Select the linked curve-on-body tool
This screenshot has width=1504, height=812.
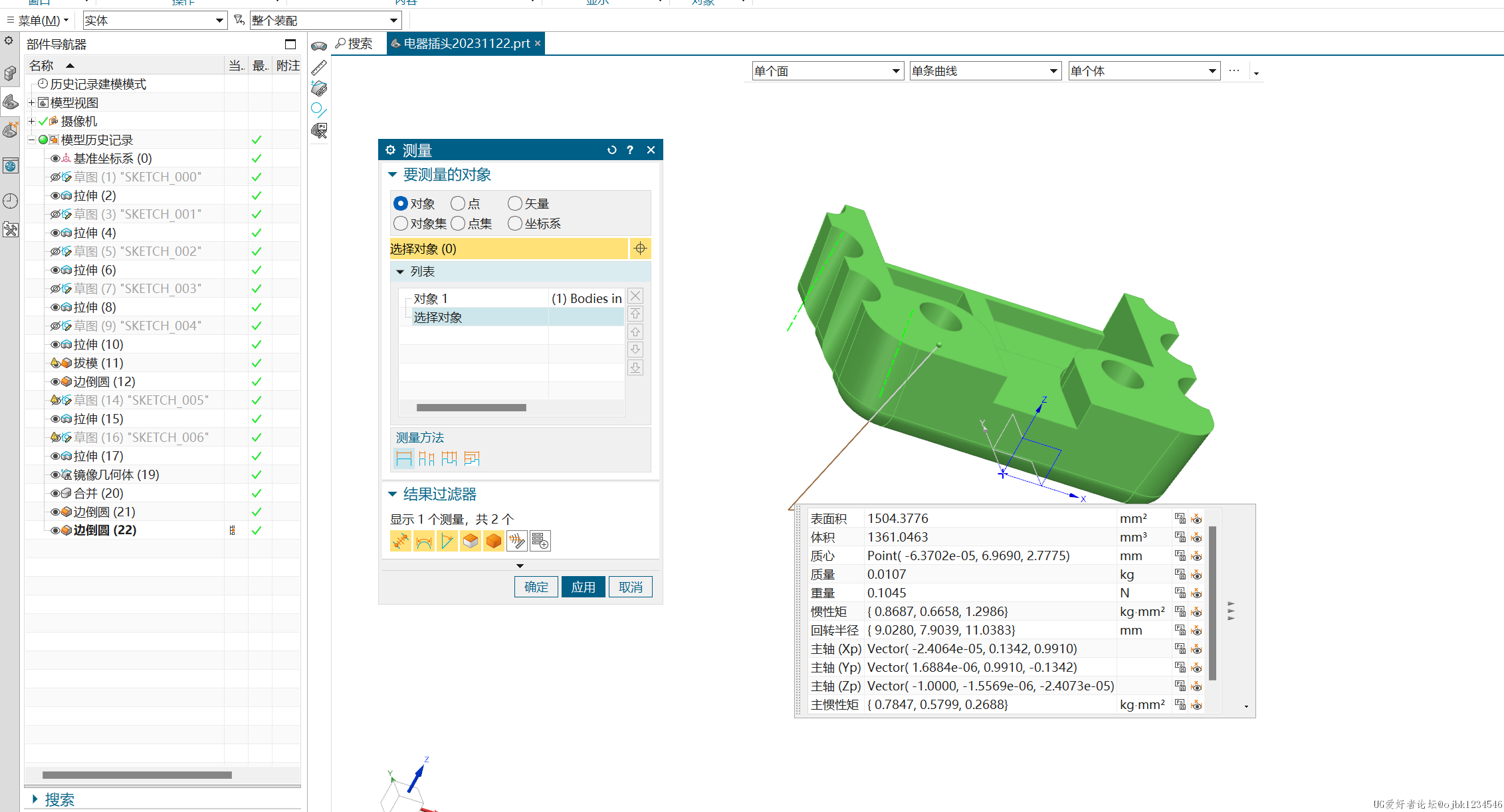(x=319, y=88)
